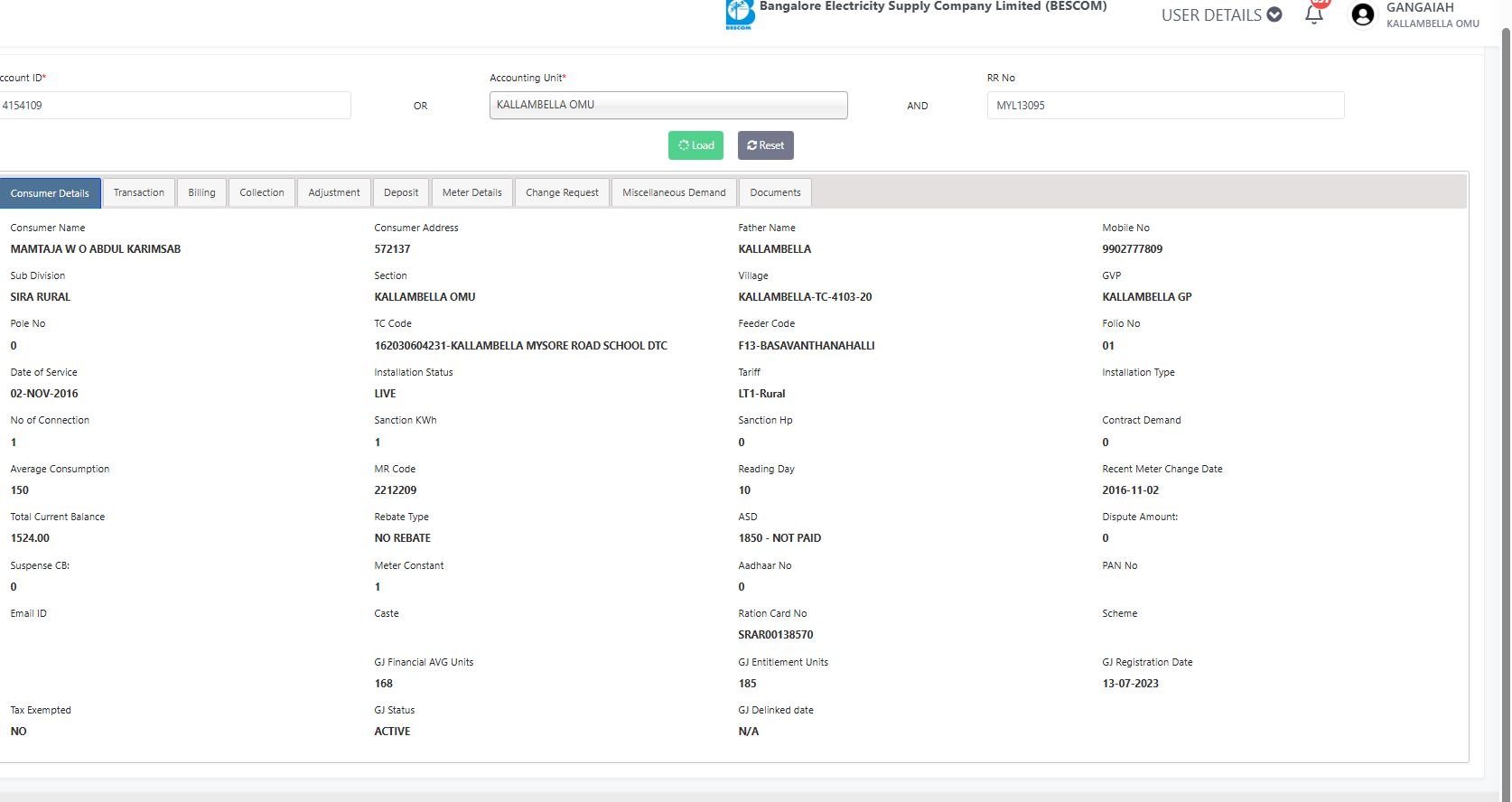This screenshot has height=802, width=1512.
Task: Click GJ status ACTIVE
Action: (392, 732)
